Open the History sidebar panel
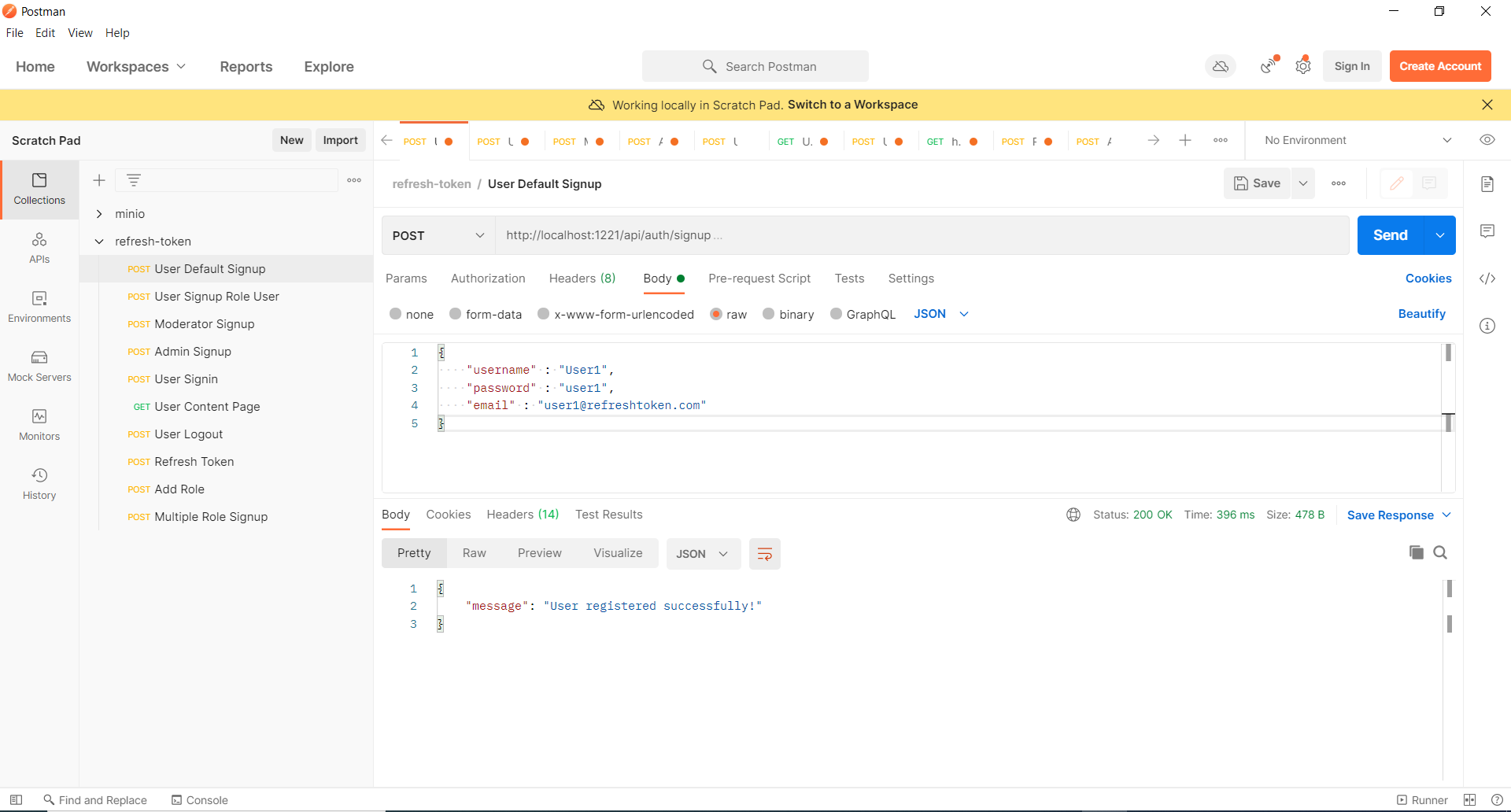Screen dimensions: 1511x812 pos(39,485)
